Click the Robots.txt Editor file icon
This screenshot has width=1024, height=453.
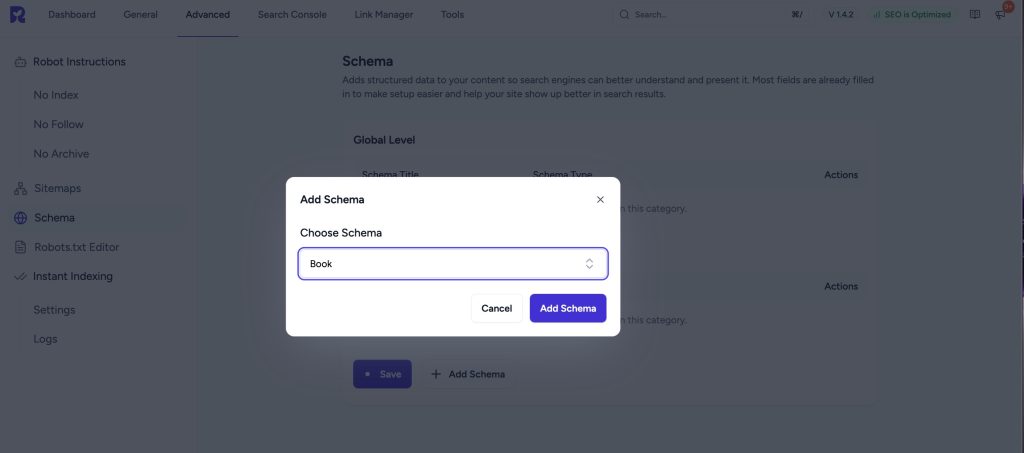coord(20,247)
